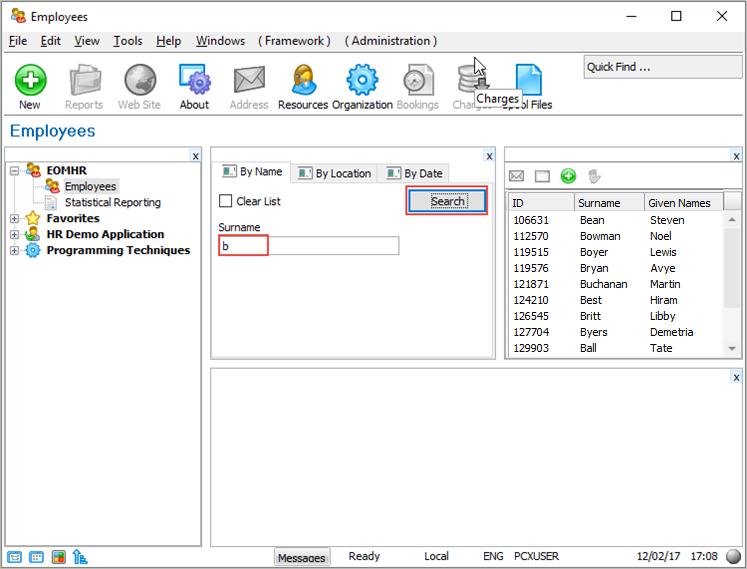
Task: Click the Charges database icon
Action: click(x=469, y=79)
